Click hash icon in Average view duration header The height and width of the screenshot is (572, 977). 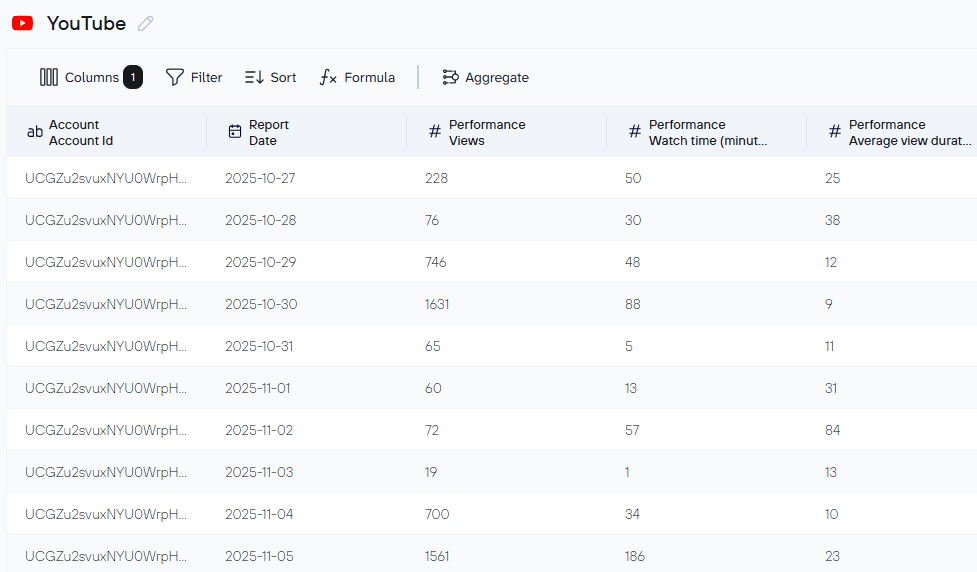point(835,132)
